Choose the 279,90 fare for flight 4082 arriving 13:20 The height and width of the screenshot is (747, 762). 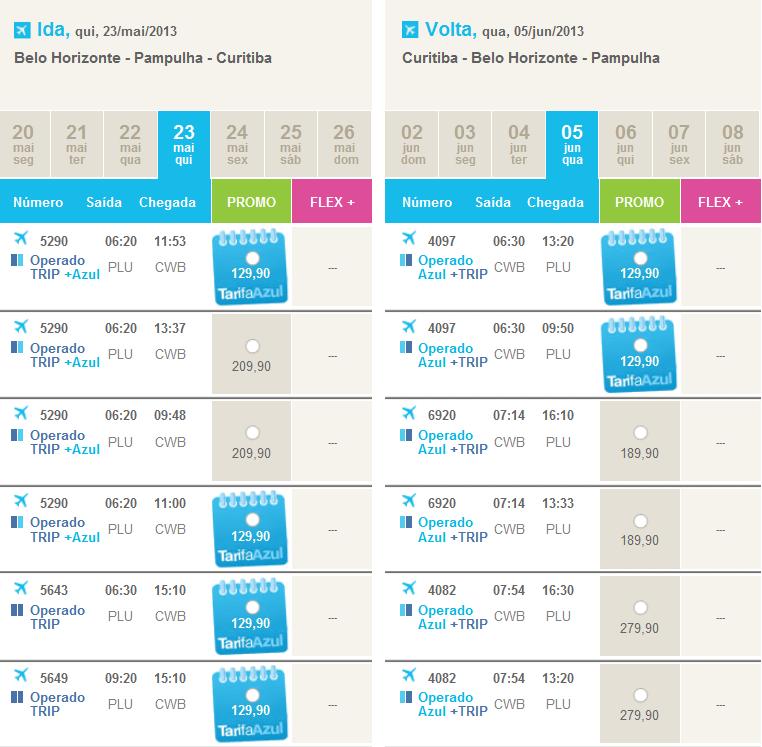click(640, 696)
